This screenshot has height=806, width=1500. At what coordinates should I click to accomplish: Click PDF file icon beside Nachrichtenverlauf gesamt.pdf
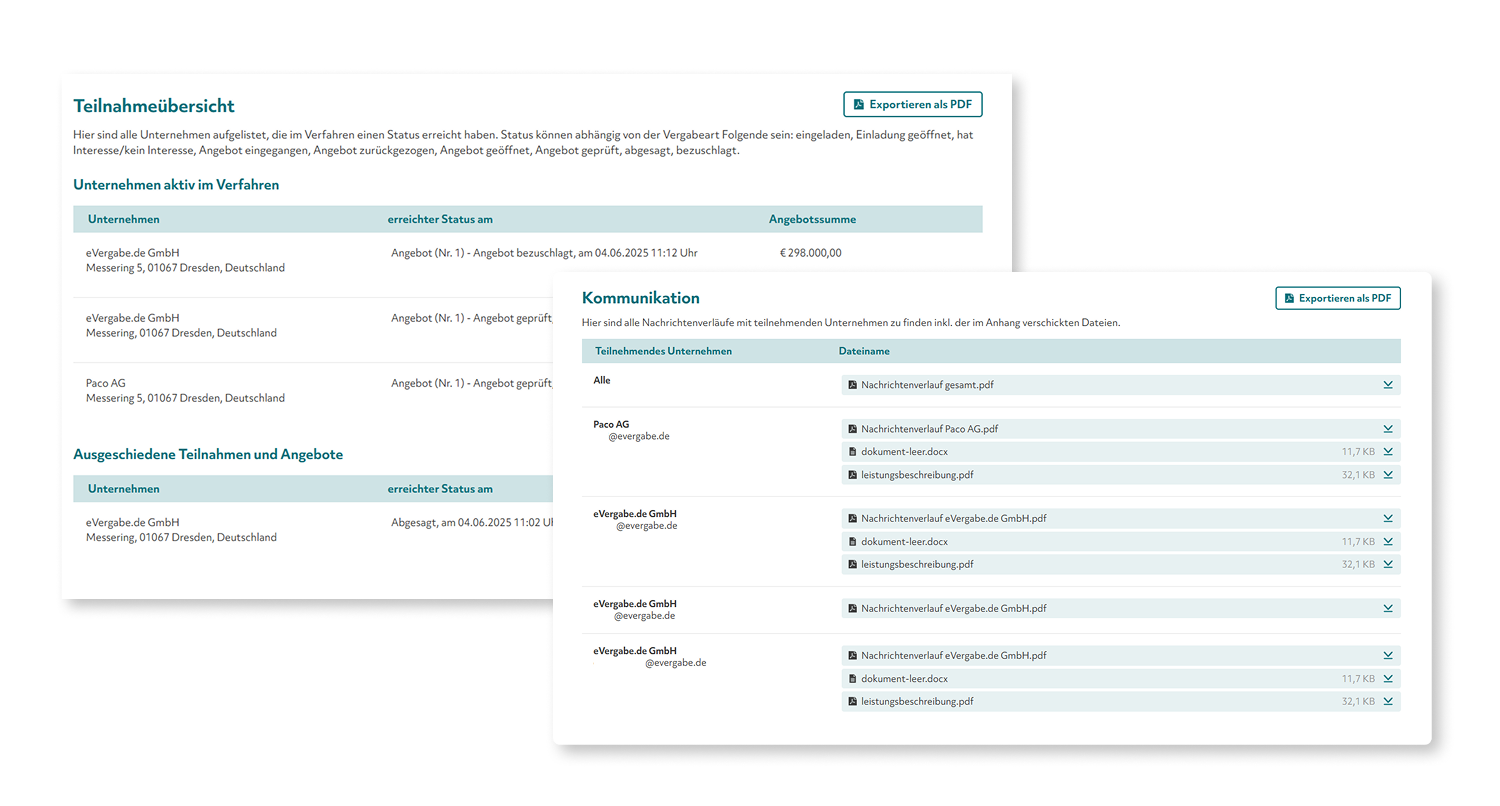tap(853, 385)
